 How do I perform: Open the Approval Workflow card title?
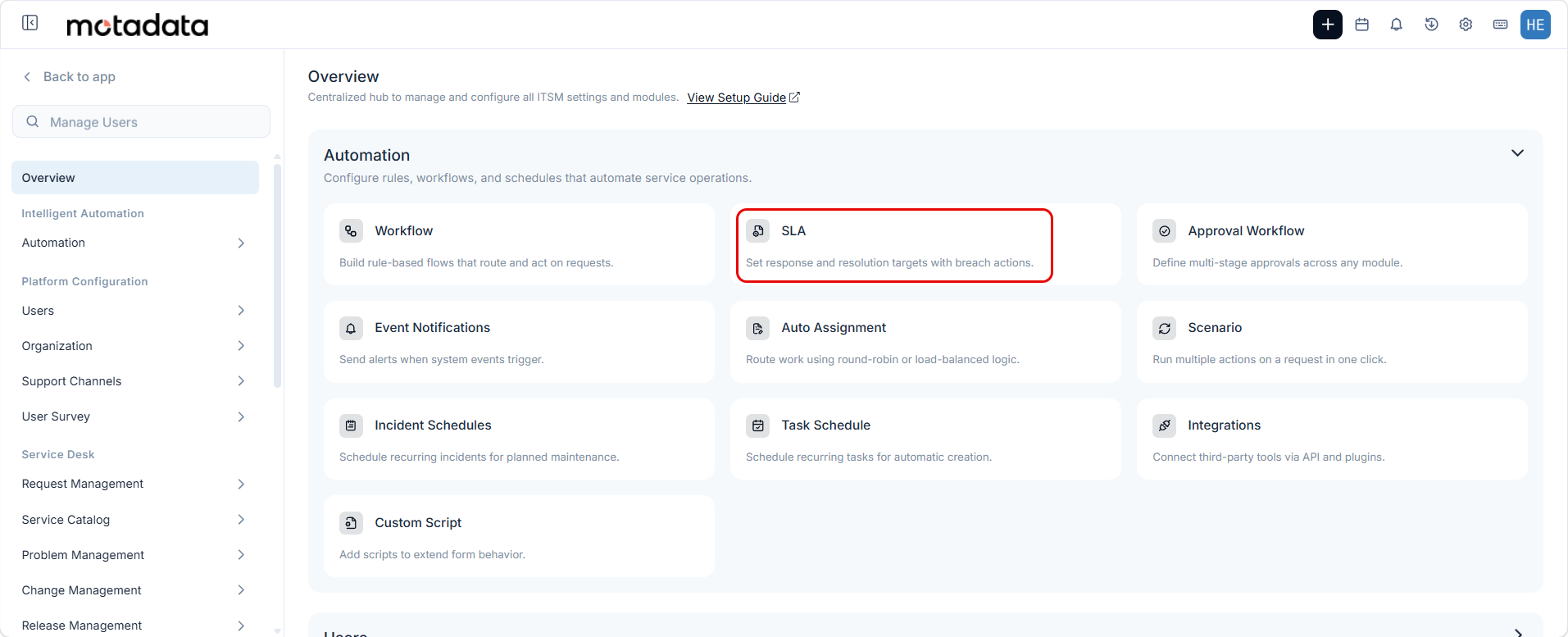coord(1246,231)
